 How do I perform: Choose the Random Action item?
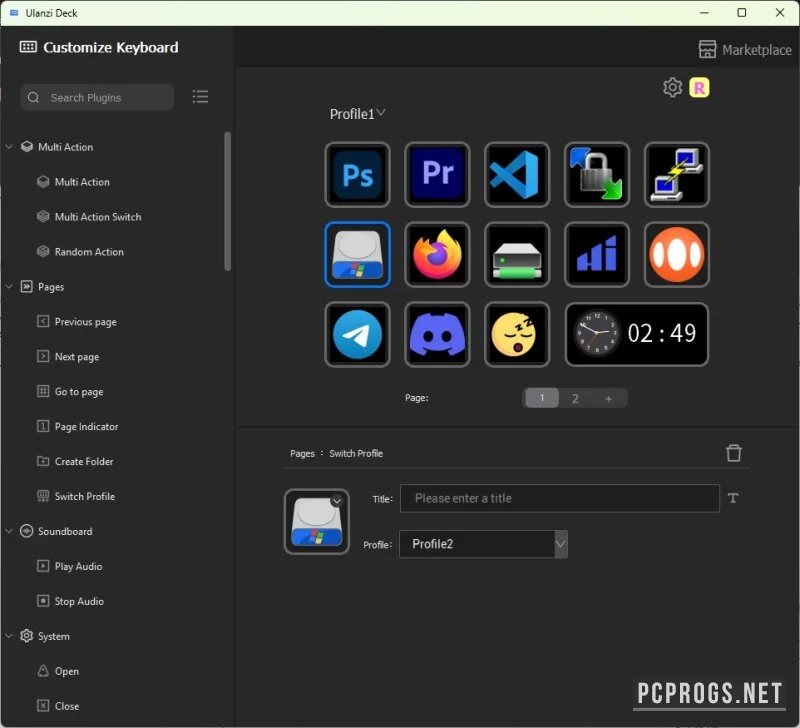81,252
